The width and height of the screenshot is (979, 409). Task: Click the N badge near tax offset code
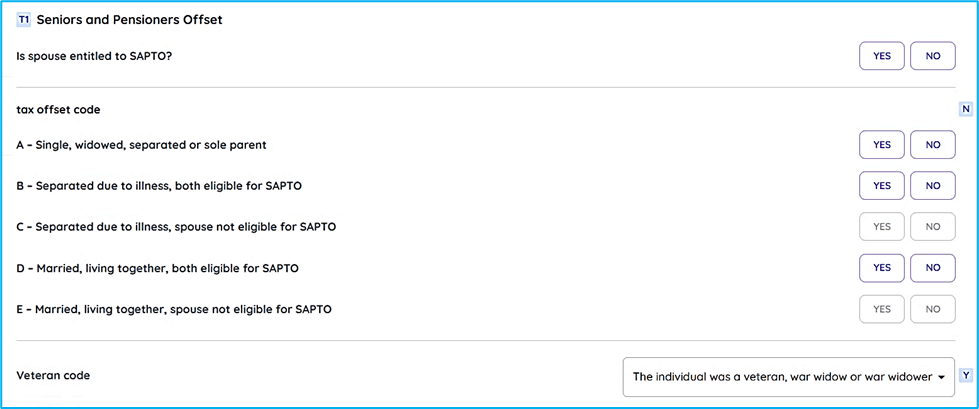click(x=966, y=109)
